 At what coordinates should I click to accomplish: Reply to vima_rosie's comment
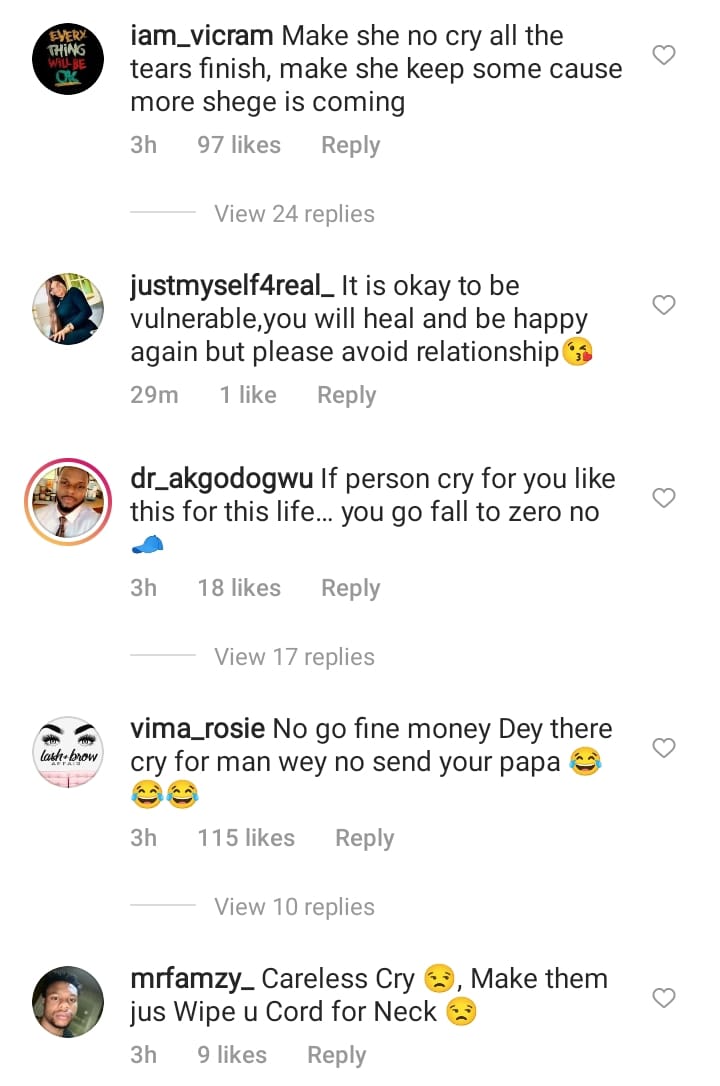pyautogui.click(x=364, y=838)
